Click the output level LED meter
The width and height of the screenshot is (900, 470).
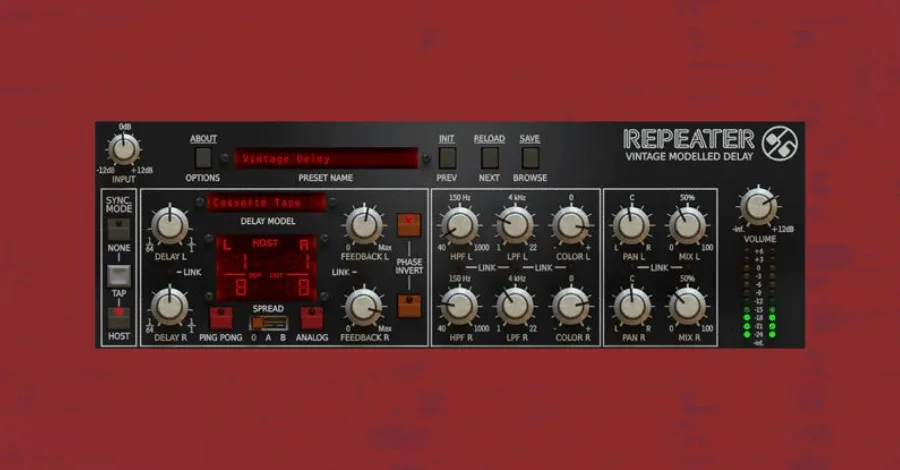click(759, 297)
